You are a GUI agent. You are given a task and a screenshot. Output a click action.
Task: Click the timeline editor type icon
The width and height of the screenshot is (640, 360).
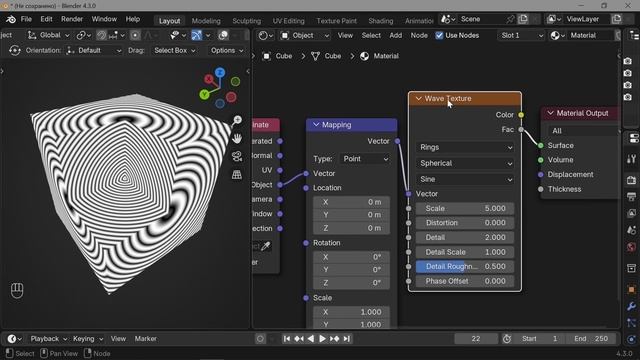pos(14,339)
